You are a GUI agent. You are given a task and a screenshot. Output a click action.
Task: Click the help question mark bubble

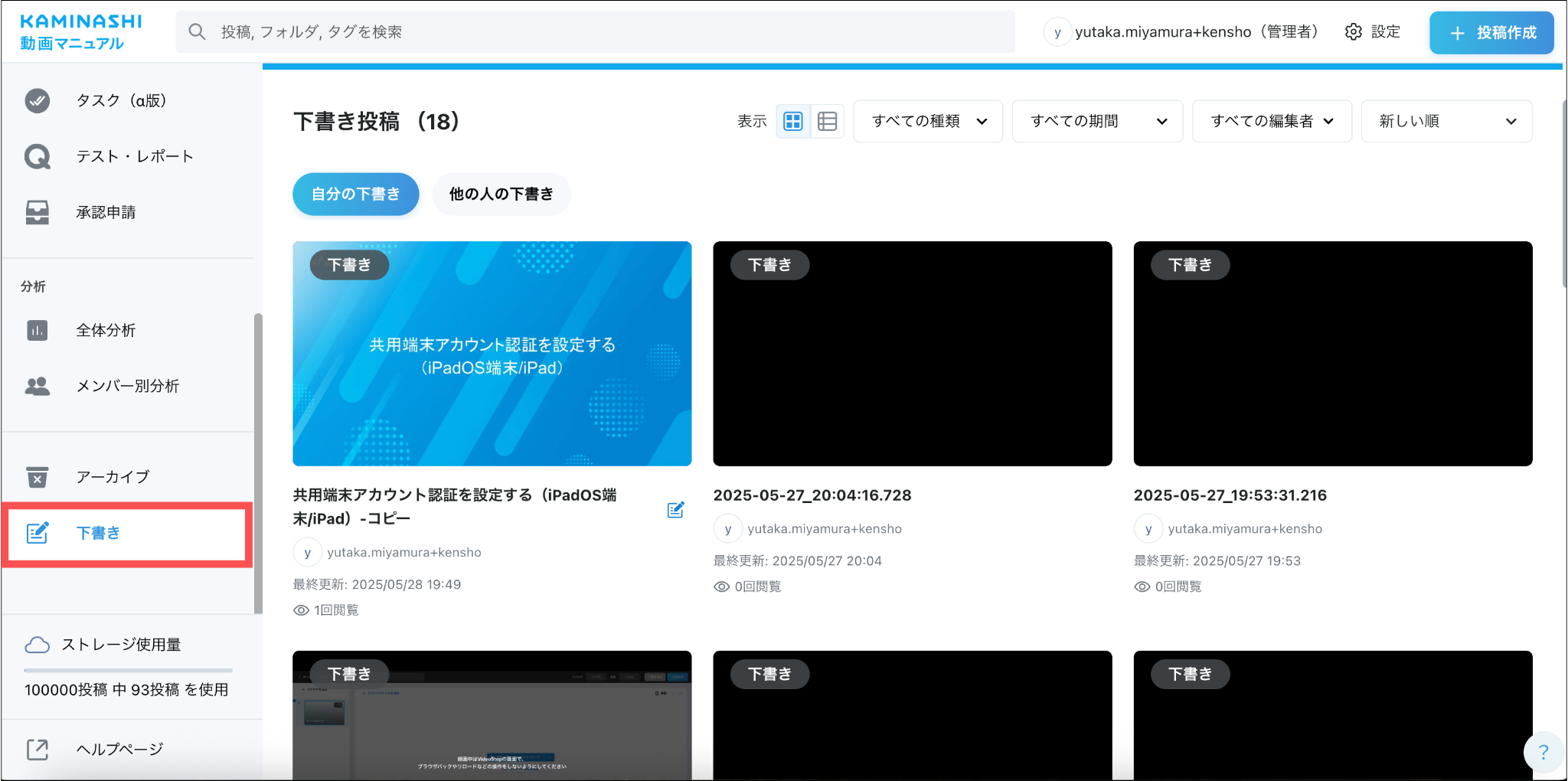pos(1543,752)
